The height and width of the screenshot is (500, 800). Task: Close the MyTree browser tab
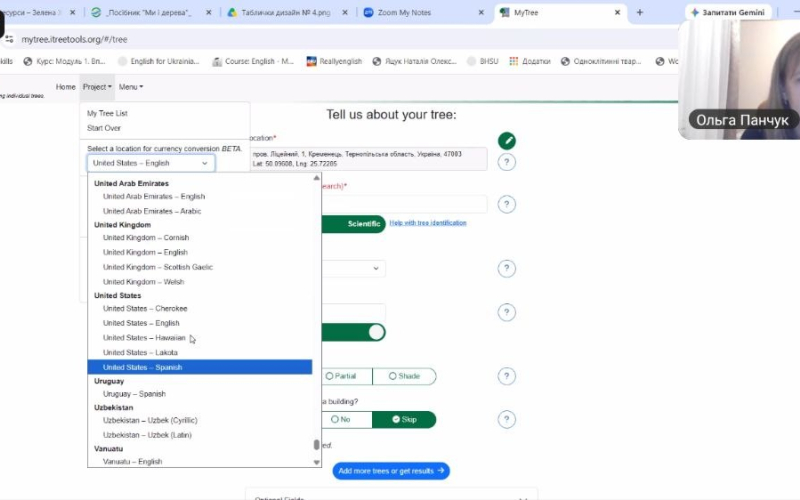(x=617, y=12)
